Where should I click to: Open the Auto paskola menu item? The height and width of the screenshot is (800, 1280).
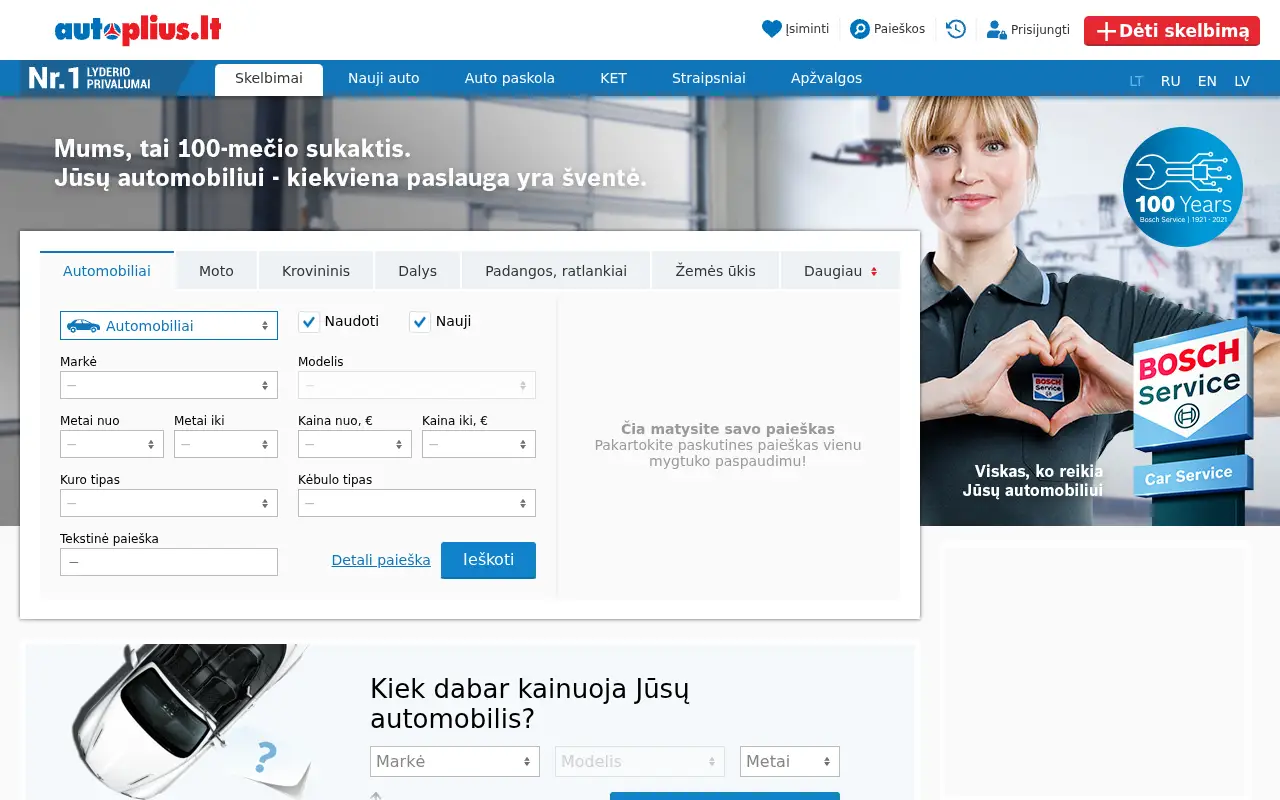pos(510,78)
